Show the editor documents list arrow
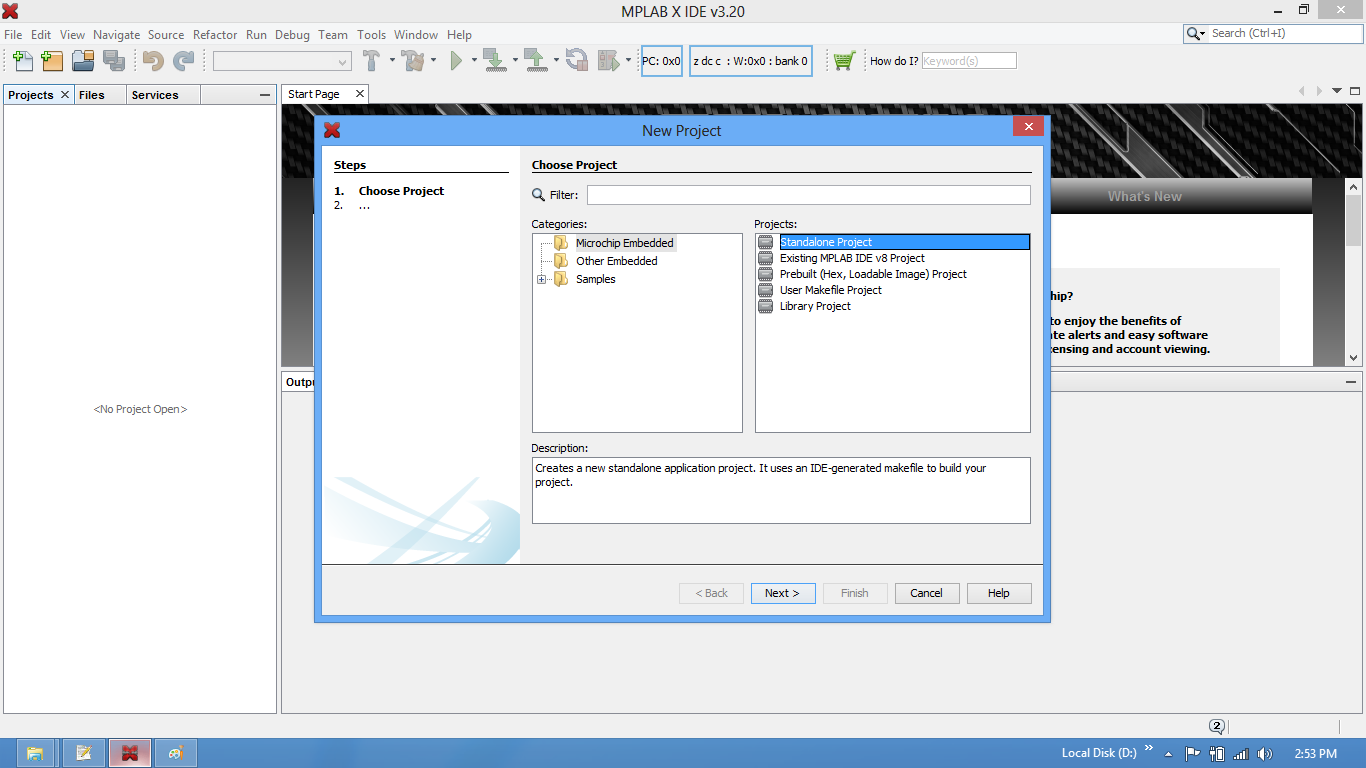The image size is (1366, 768). coord(1337,91)
